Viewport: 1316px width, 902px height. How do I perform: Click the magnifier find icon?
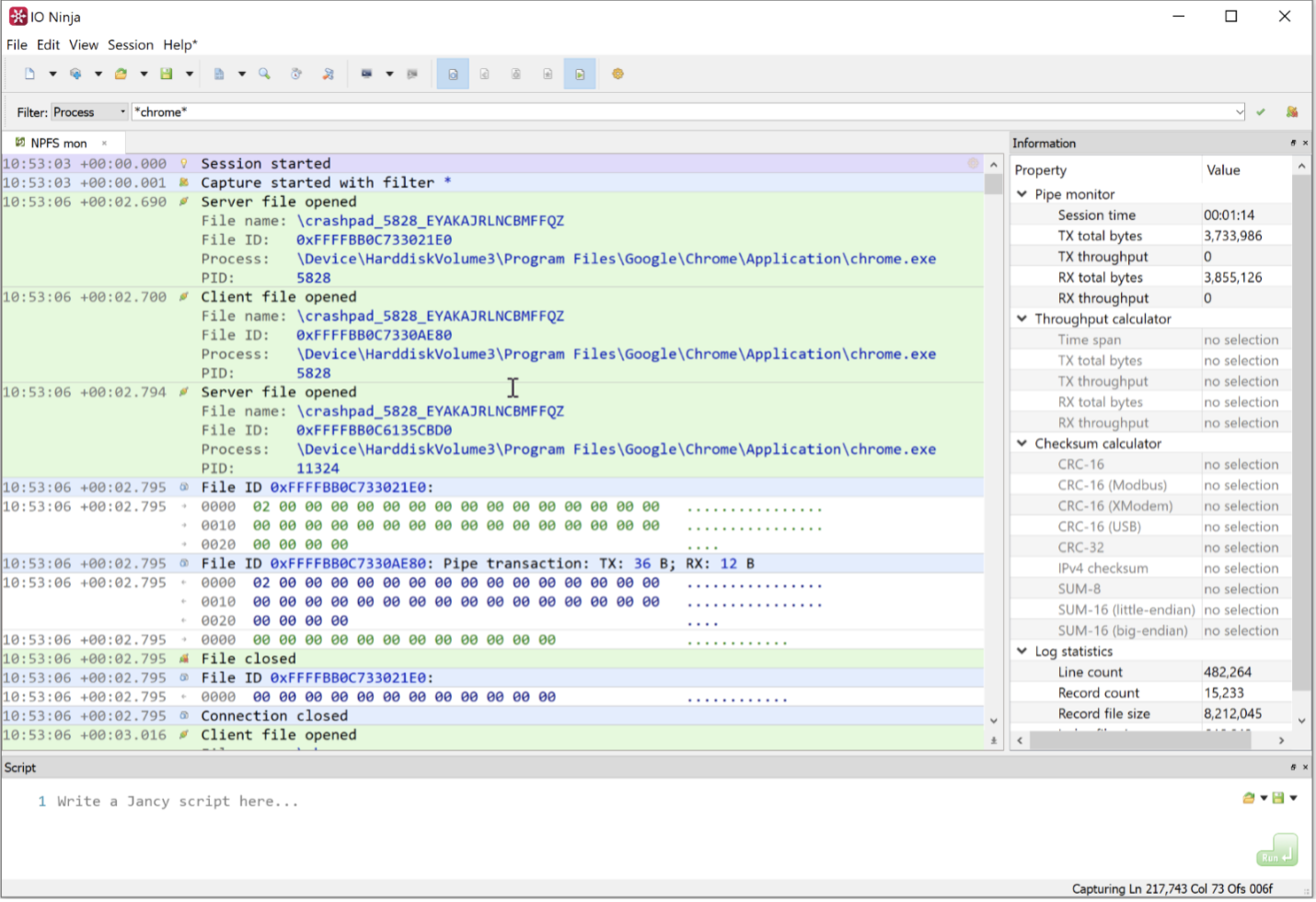pos(265,74)
